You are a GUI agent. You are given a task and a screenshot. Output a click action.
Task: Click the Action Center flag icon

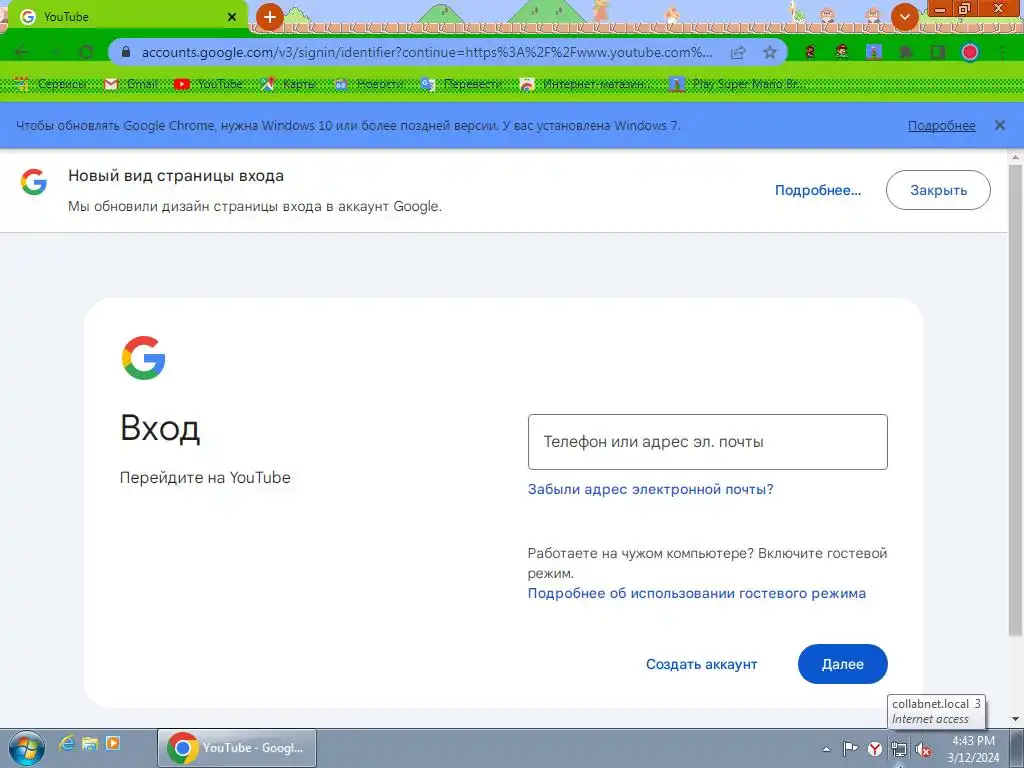850,749
